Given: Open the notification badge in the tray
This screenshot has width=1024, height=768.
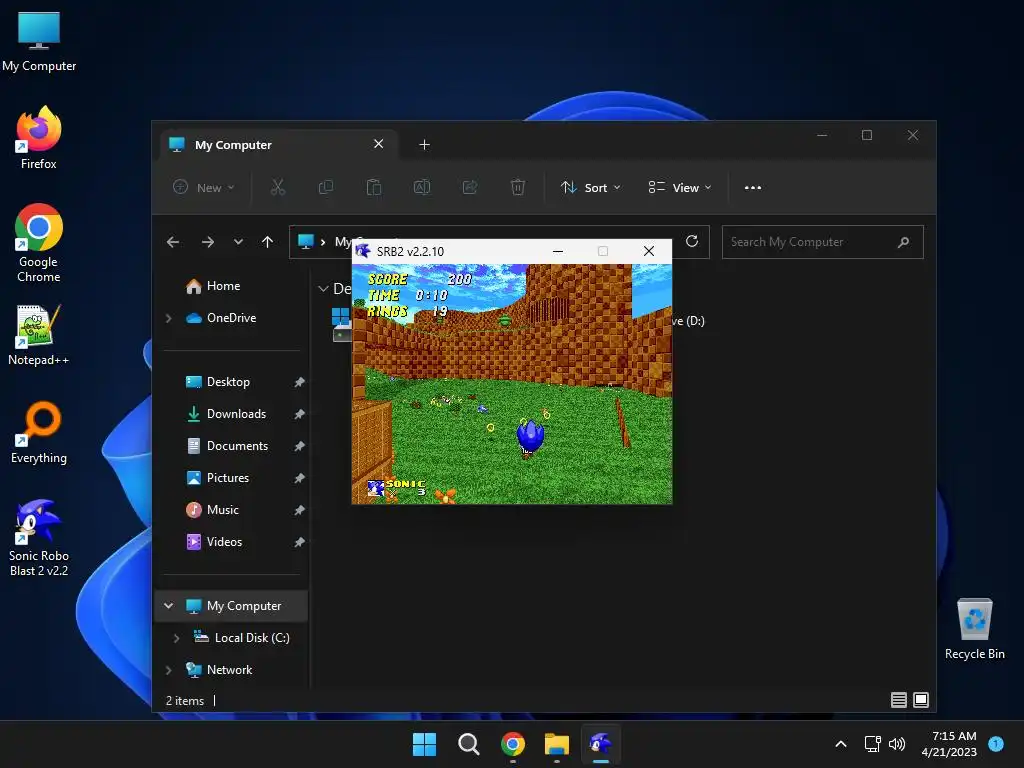Looking at the screenshot, I should click(996, 743).
